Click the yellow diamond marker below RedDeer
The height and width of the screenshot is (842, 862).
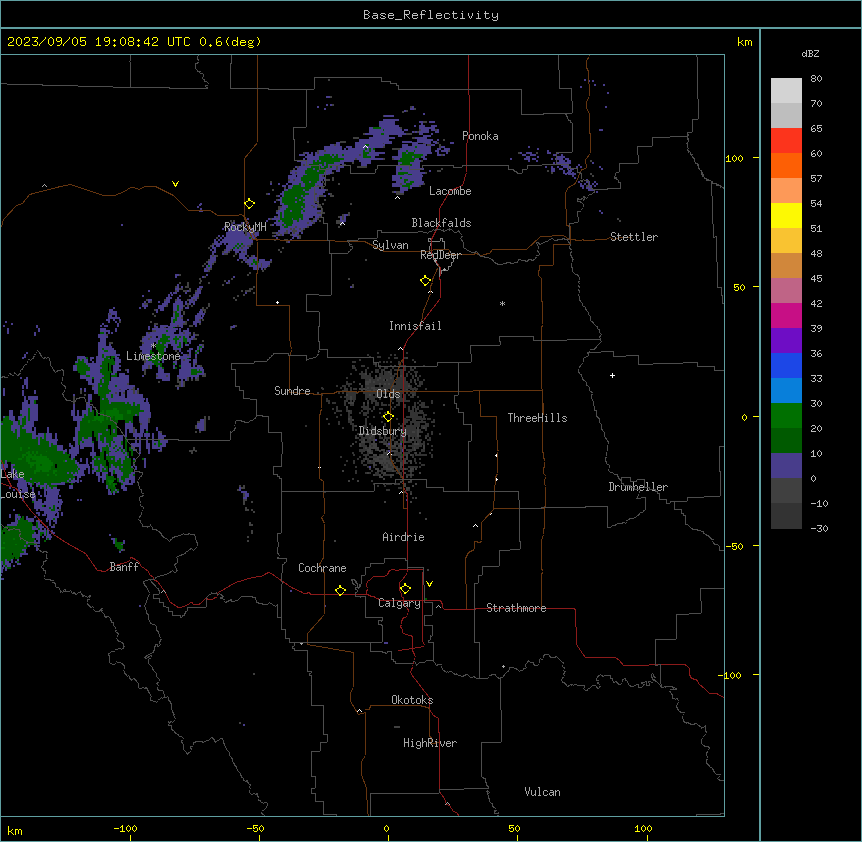(x=426, y=281)
